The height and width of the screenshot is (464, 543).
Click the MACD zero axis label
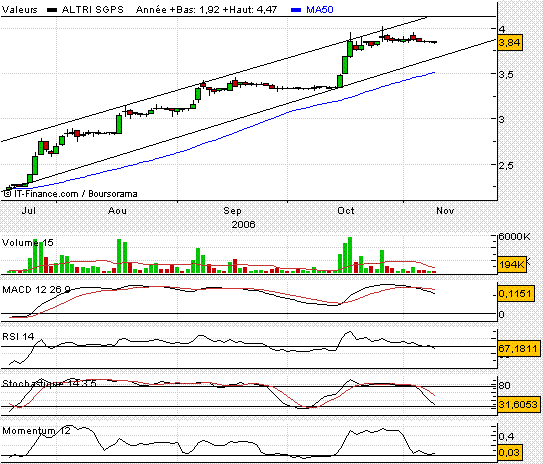pyautogui.click(x=502, y=315)
